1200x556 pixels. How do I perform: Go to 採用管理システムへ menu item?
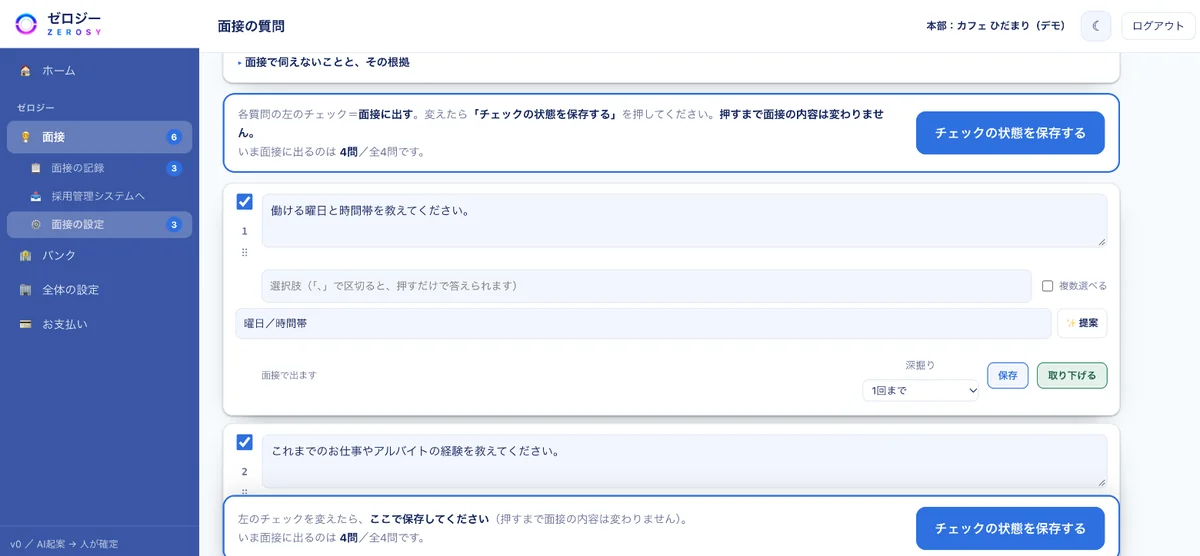(99, 196)
